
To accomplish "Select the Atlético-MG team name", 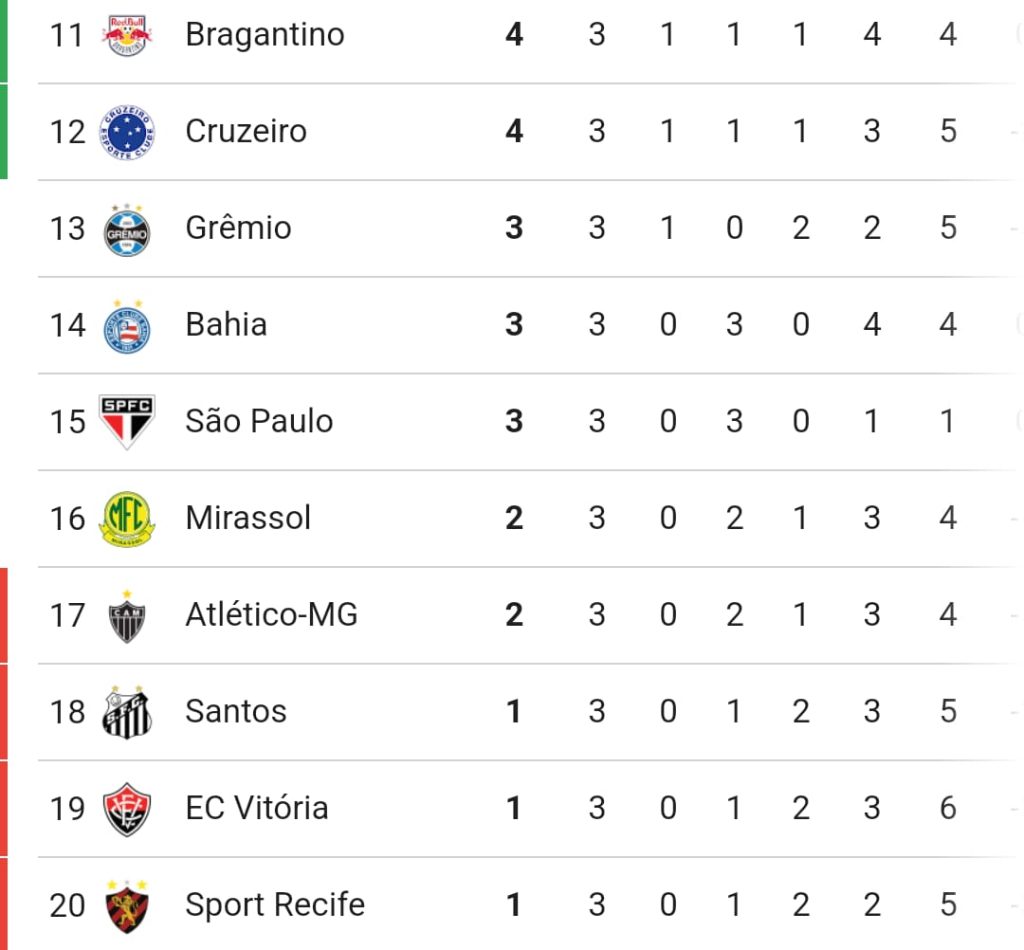I will click(x=272, y=614).
